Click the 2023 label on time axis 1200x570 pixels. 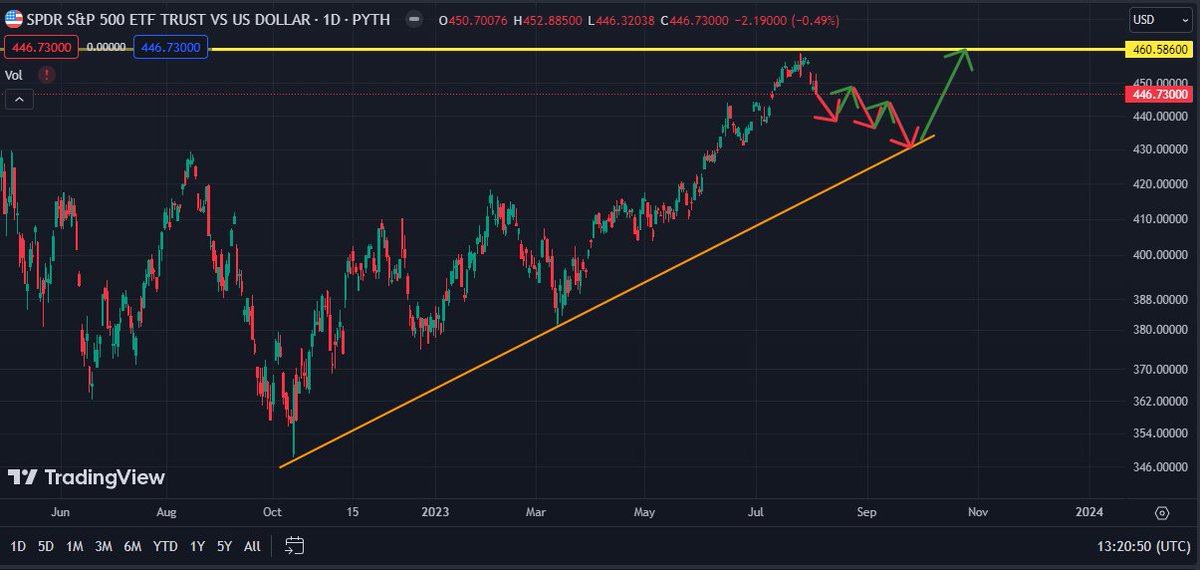(435, 512)
